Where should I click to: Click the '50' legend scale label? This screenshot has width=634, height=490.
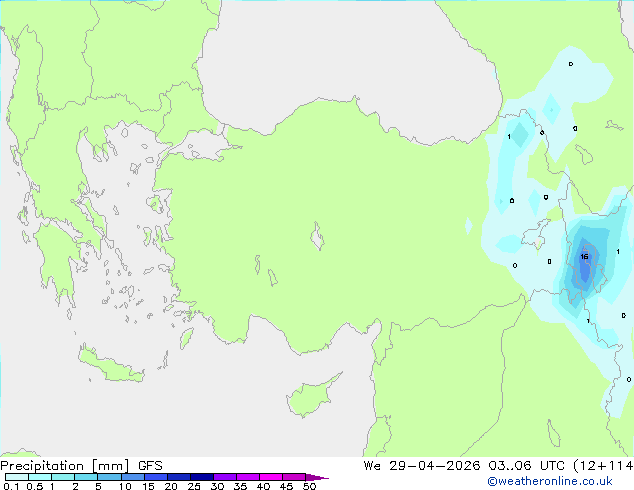(309, 486)
